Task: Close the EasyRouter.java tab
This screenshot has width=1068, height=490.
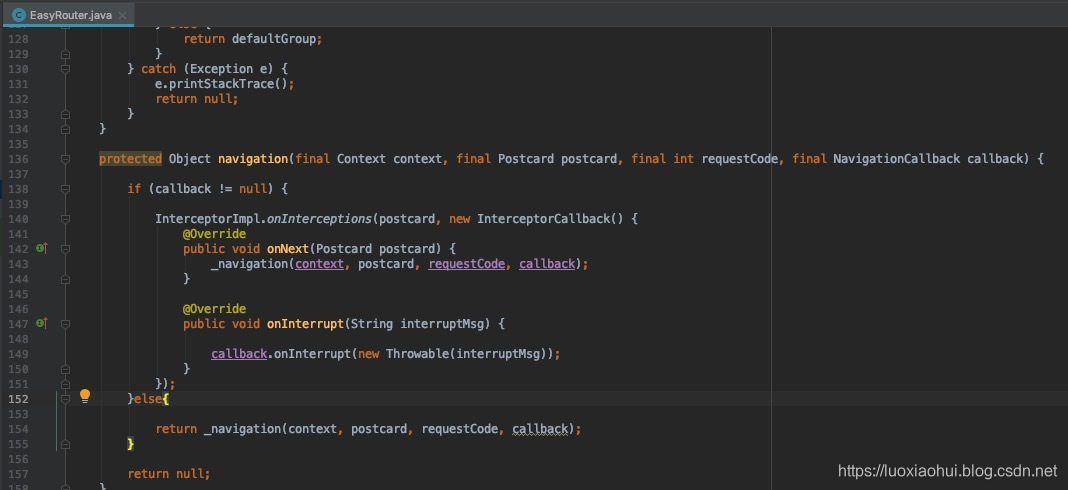Action: 122,15
